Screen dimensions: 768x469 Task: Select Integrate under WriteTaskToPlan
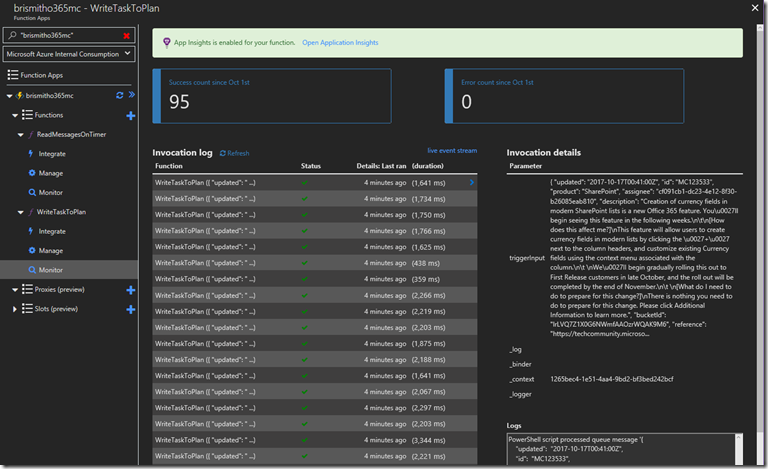52,231
